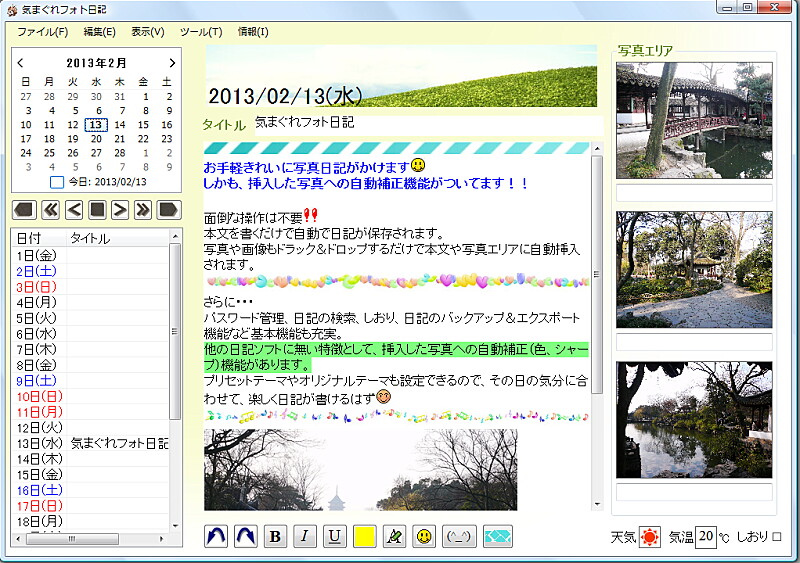Screen dimensions: 800x563
Task: Open the 表示(V) menu
Action: [148, 32]
